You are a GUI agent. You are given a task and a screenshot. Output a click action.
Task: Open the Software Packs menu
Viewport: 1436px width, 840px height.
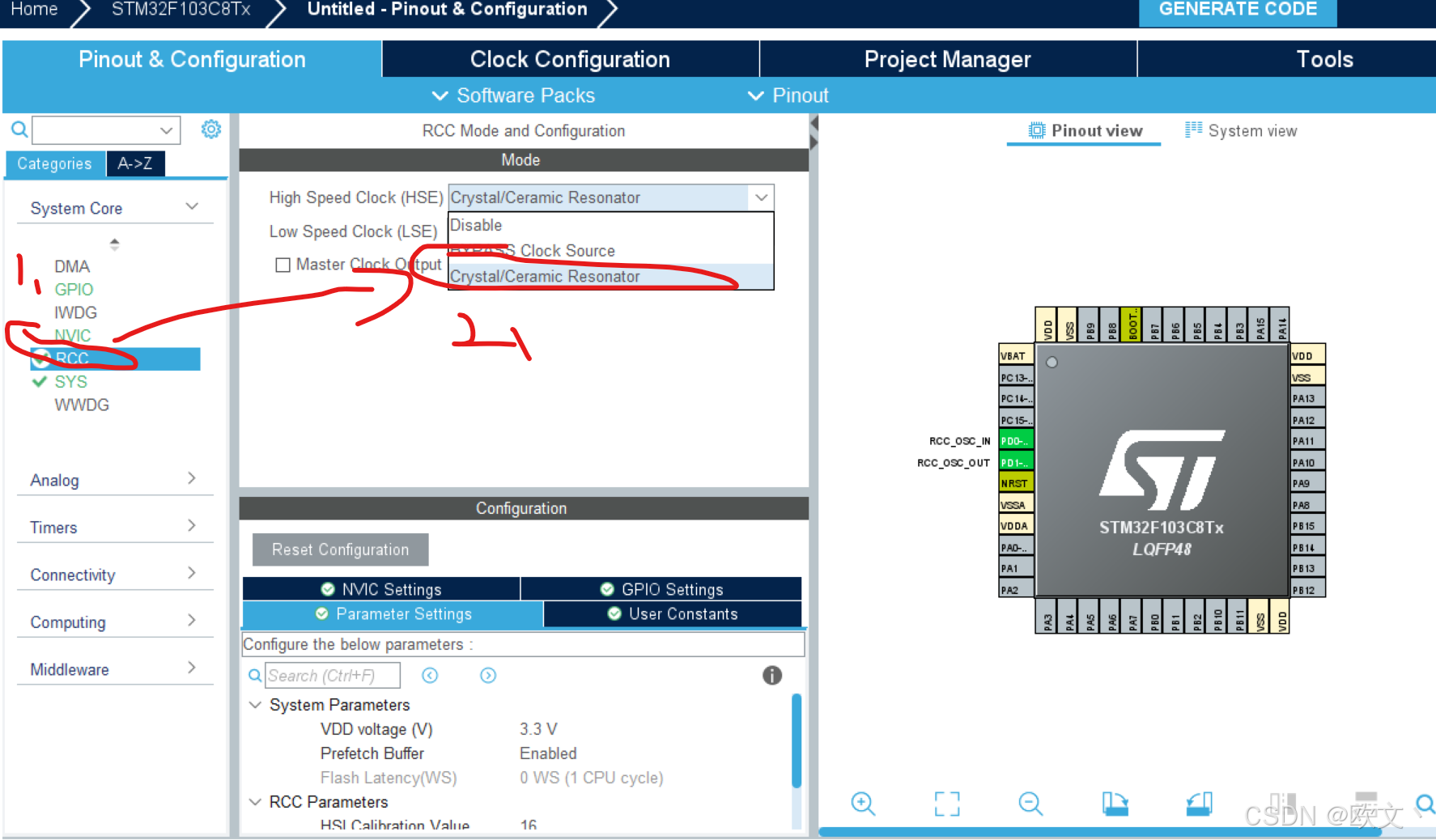514,95
